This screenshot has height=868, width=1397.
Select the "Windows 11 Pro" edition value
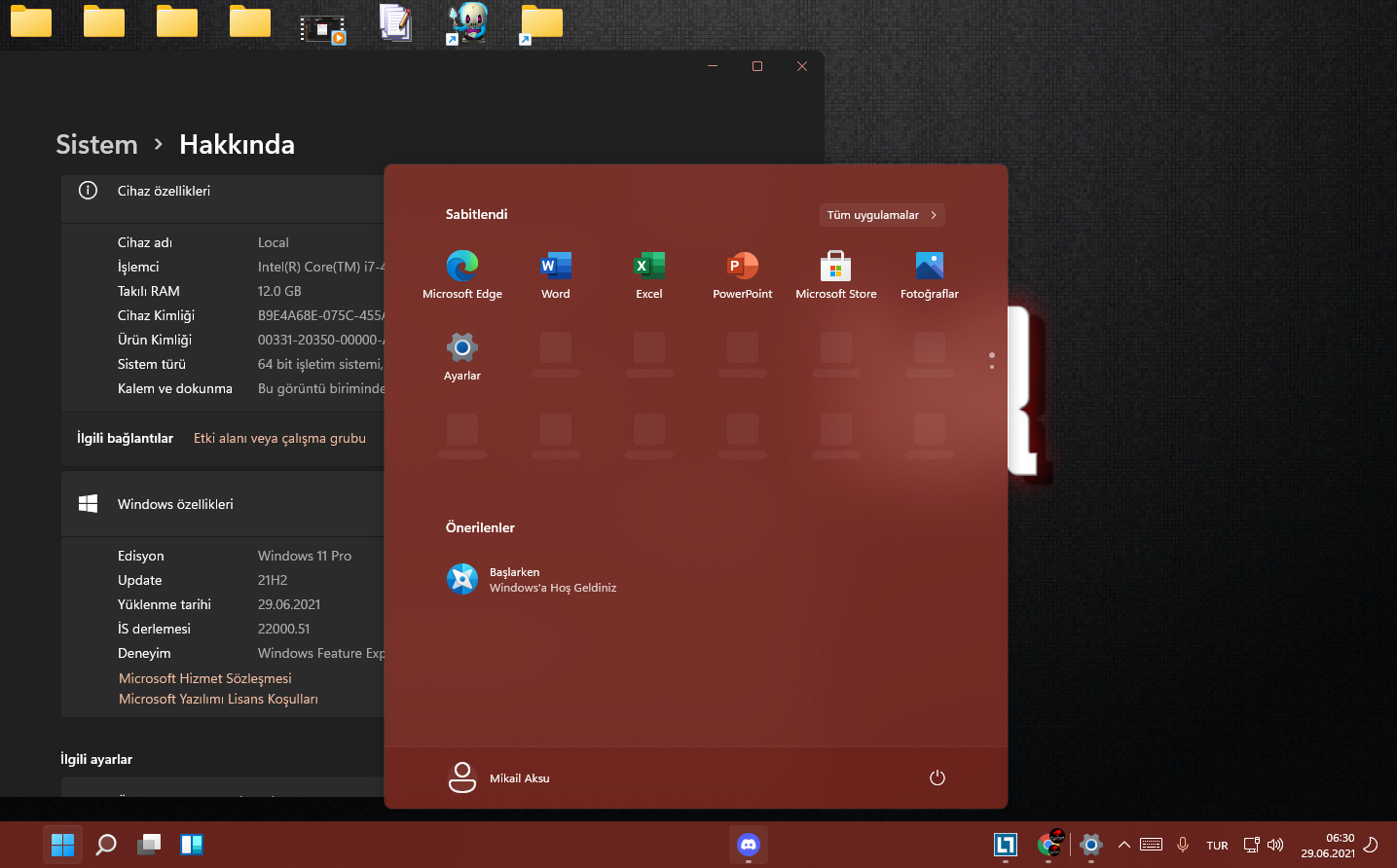305,556
